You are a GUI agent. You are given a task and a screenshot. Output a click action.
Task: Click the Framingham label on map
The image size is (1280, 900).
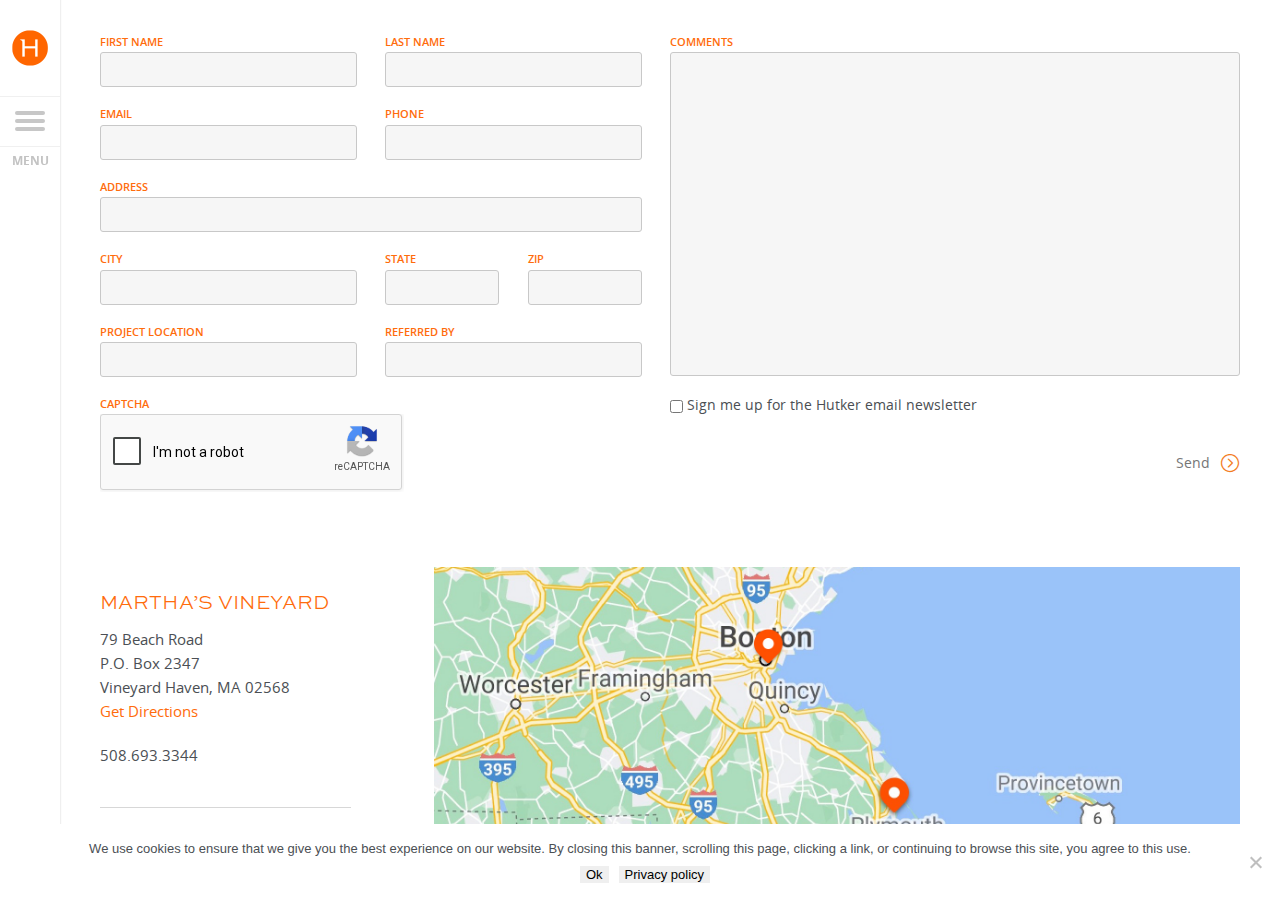645,679
